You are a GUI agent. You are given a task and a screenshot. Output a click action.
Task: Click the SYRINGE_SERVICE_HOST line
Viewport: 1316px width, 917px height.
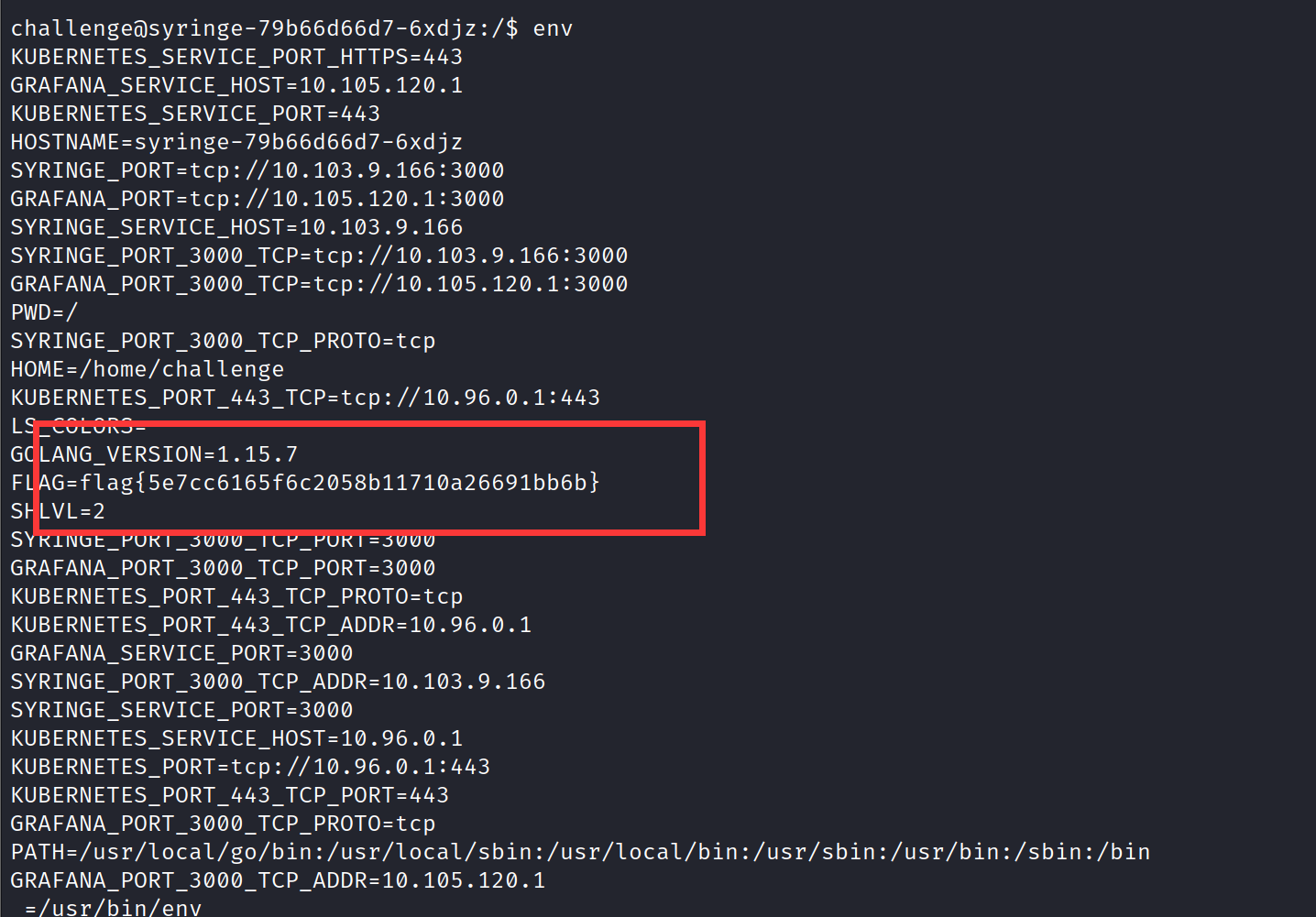coord(236,227)
